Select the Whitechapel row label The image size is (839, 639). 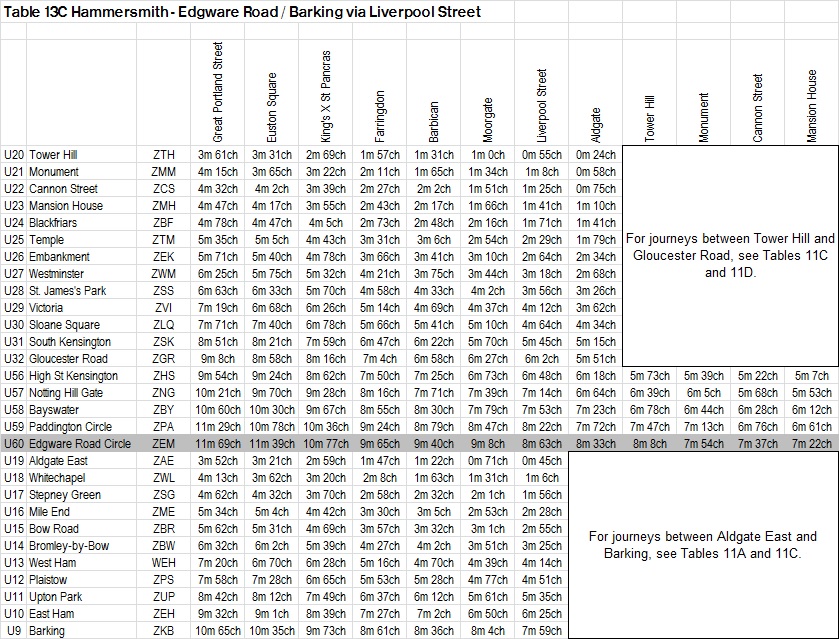click(57, 478)
